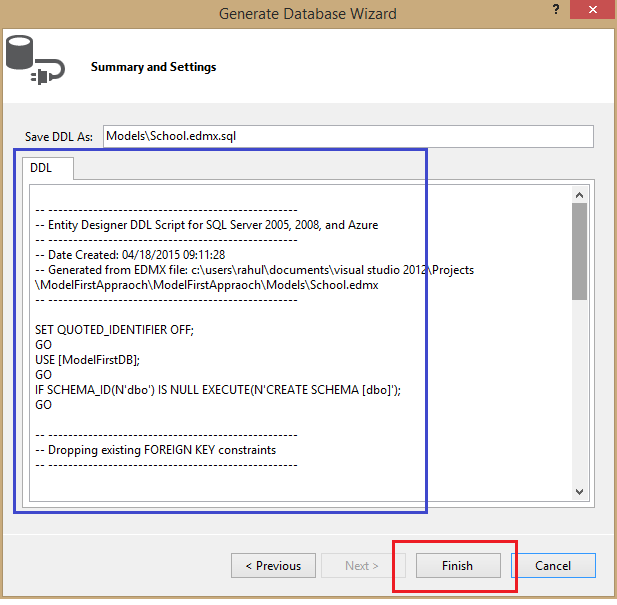Click the 'Entity Designer DDL Script' comment line
Screen dimensions: 617x605
207,225
